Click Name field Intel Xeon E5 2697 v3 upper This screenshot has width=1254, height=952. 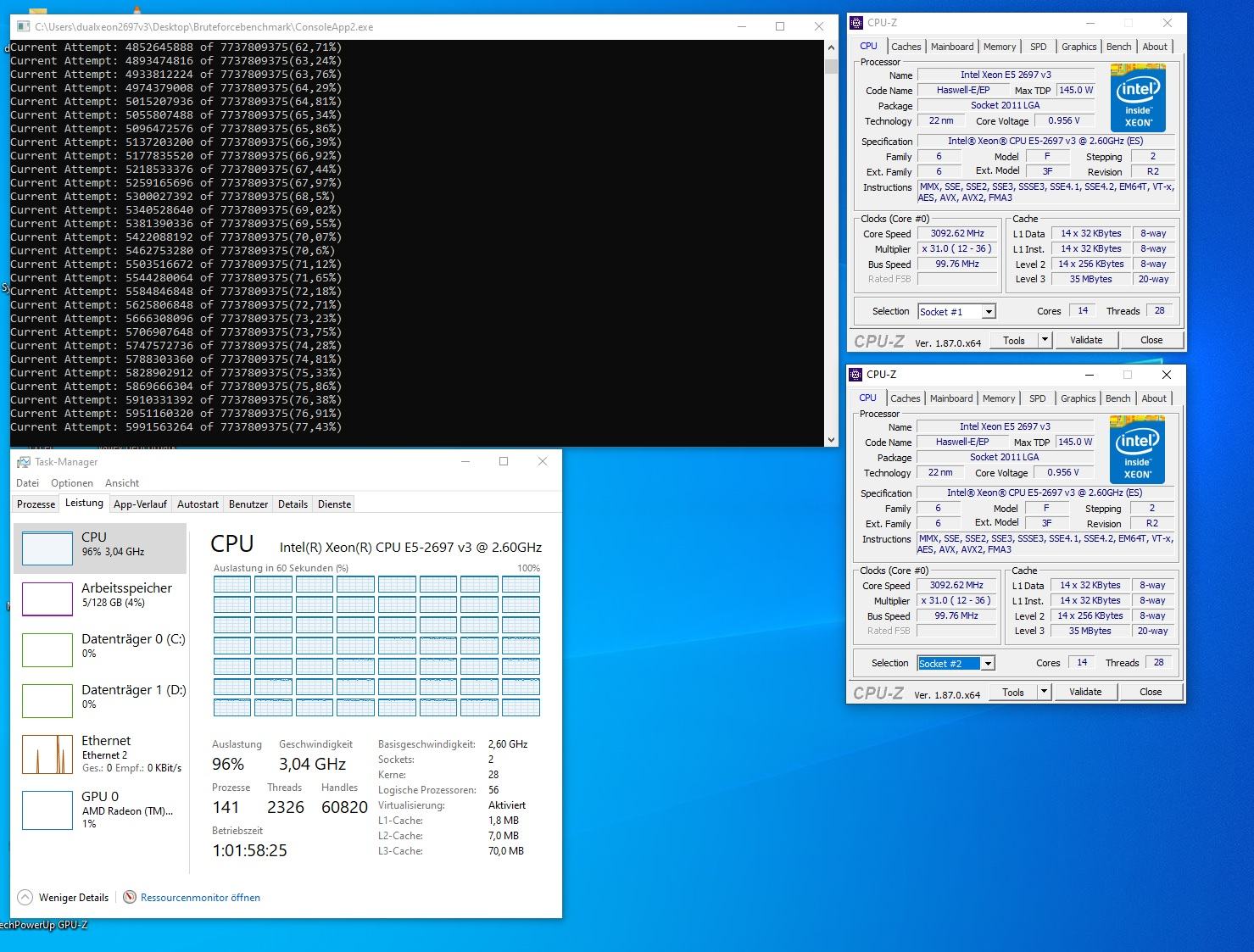[x=1005, y=75]
